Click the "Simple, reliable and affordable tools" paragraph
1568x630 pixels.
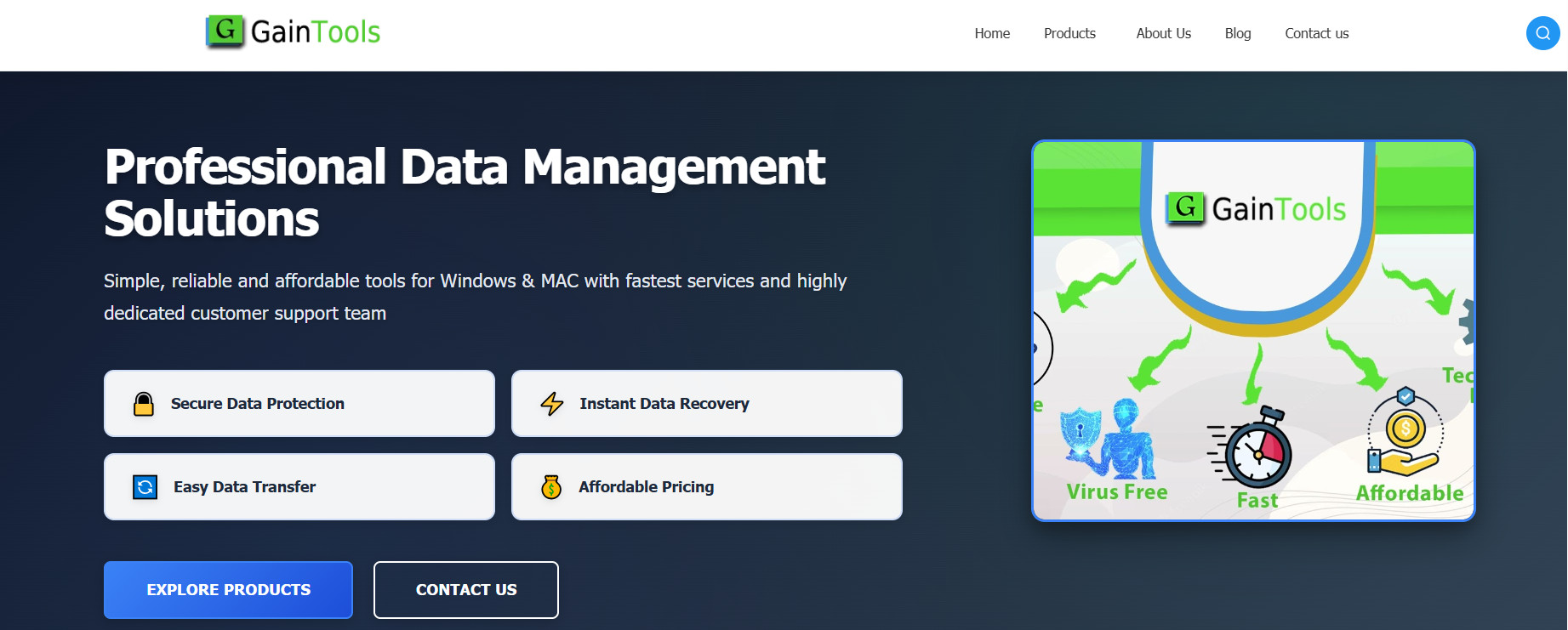(x=476, y=297)
